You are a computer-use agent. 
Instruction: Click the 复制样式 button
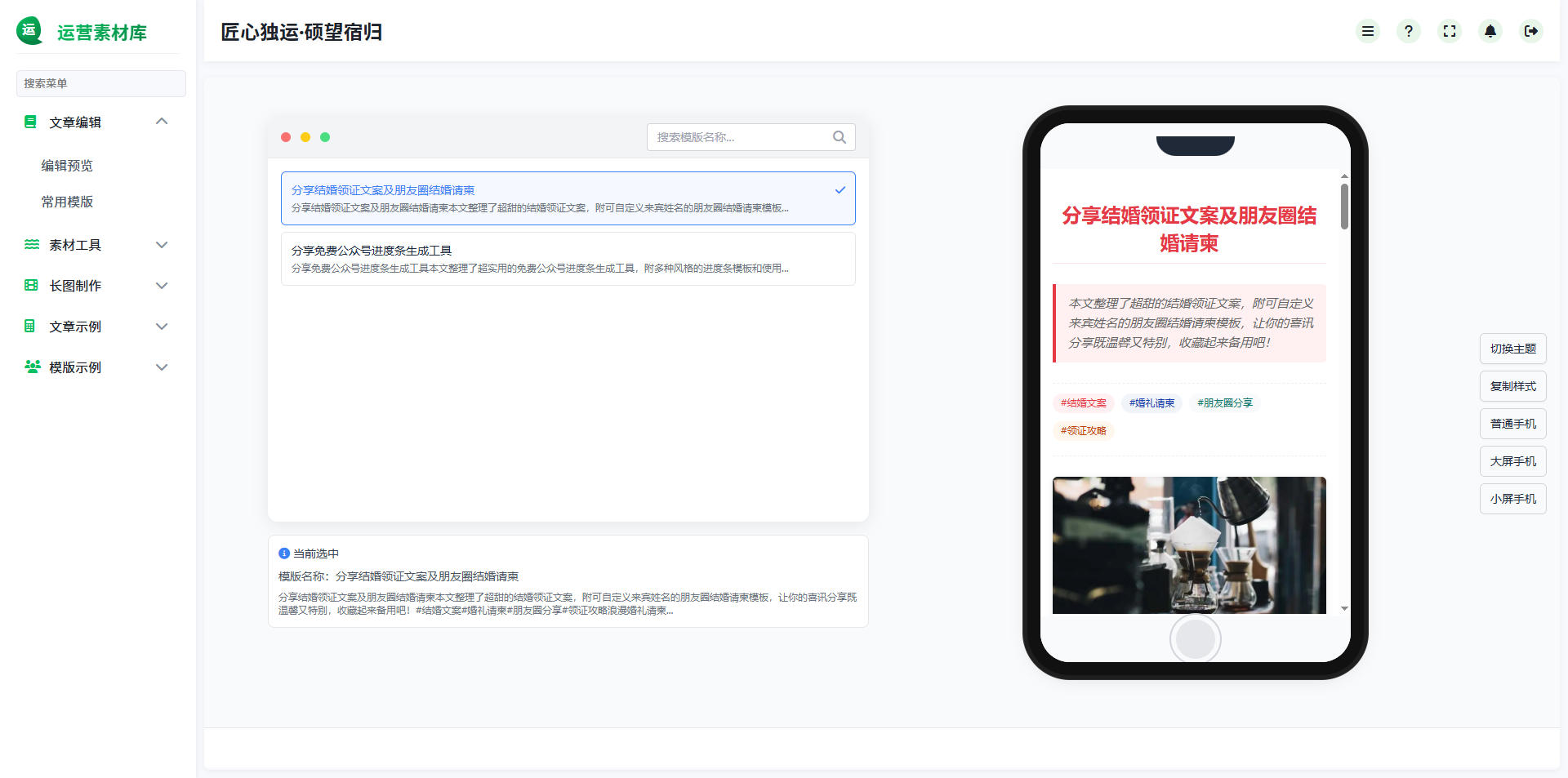1512,386
